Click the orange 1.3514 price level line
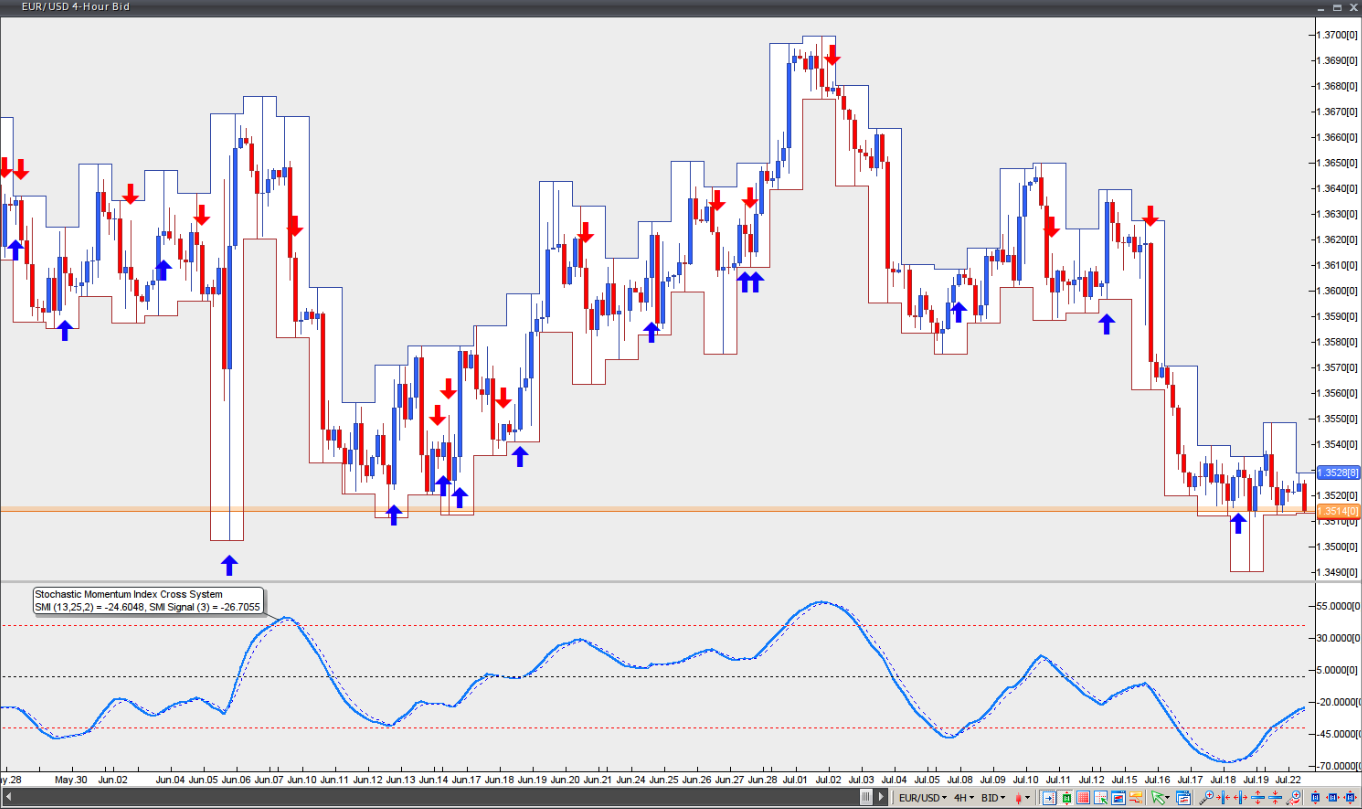This screenshot has width=1362, height=809. (600, 510)
